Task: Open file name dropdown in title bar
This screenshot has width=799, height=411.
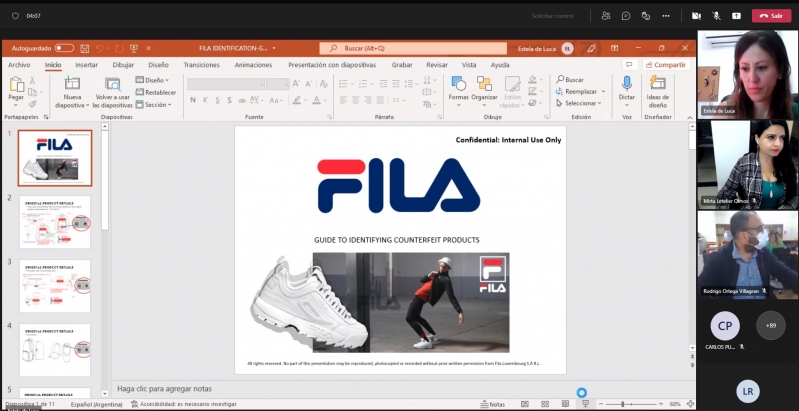Action: point(274,48)
